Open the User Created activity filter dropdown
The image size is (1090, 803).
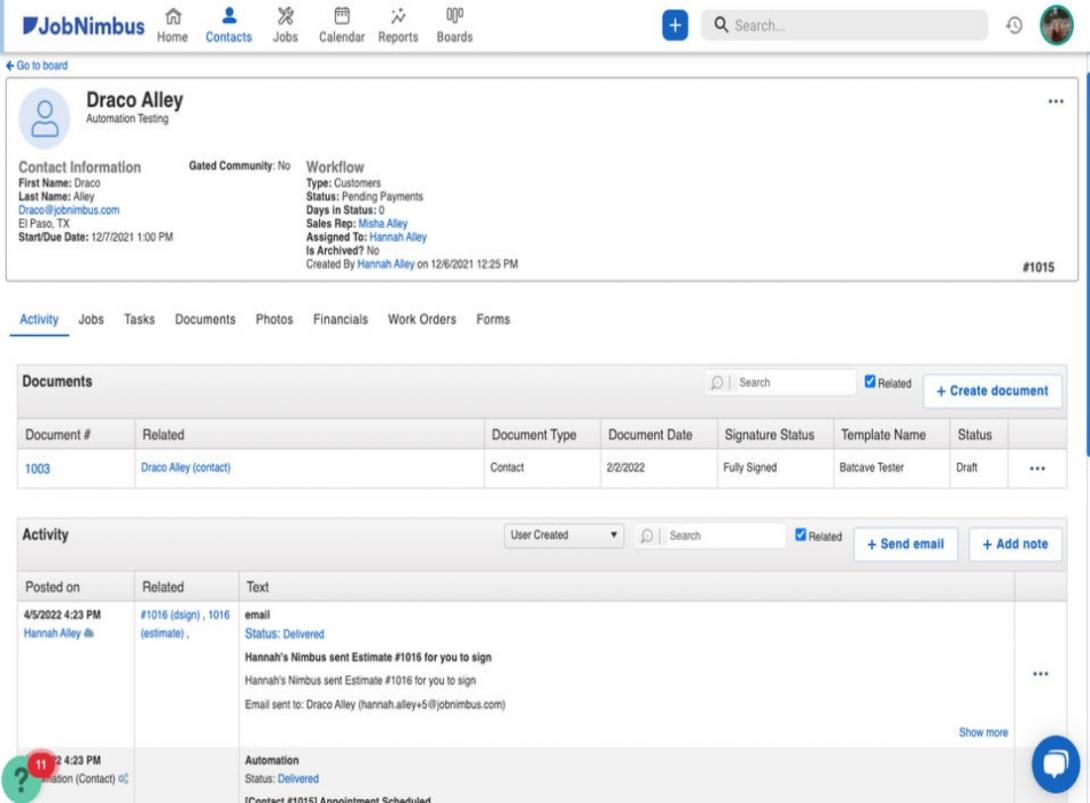pos(562,535)
